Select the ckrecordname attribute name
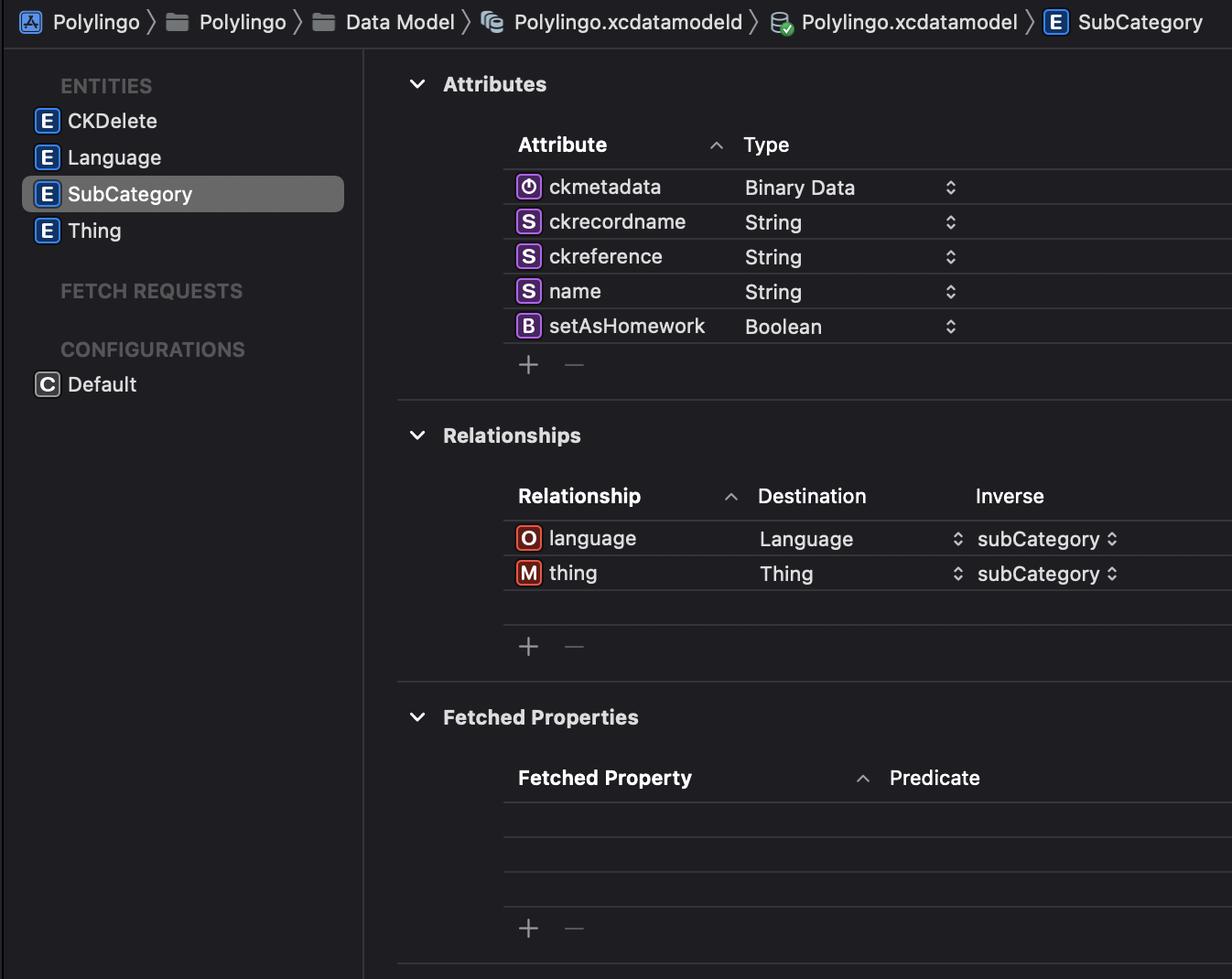 tap(617, 221)
